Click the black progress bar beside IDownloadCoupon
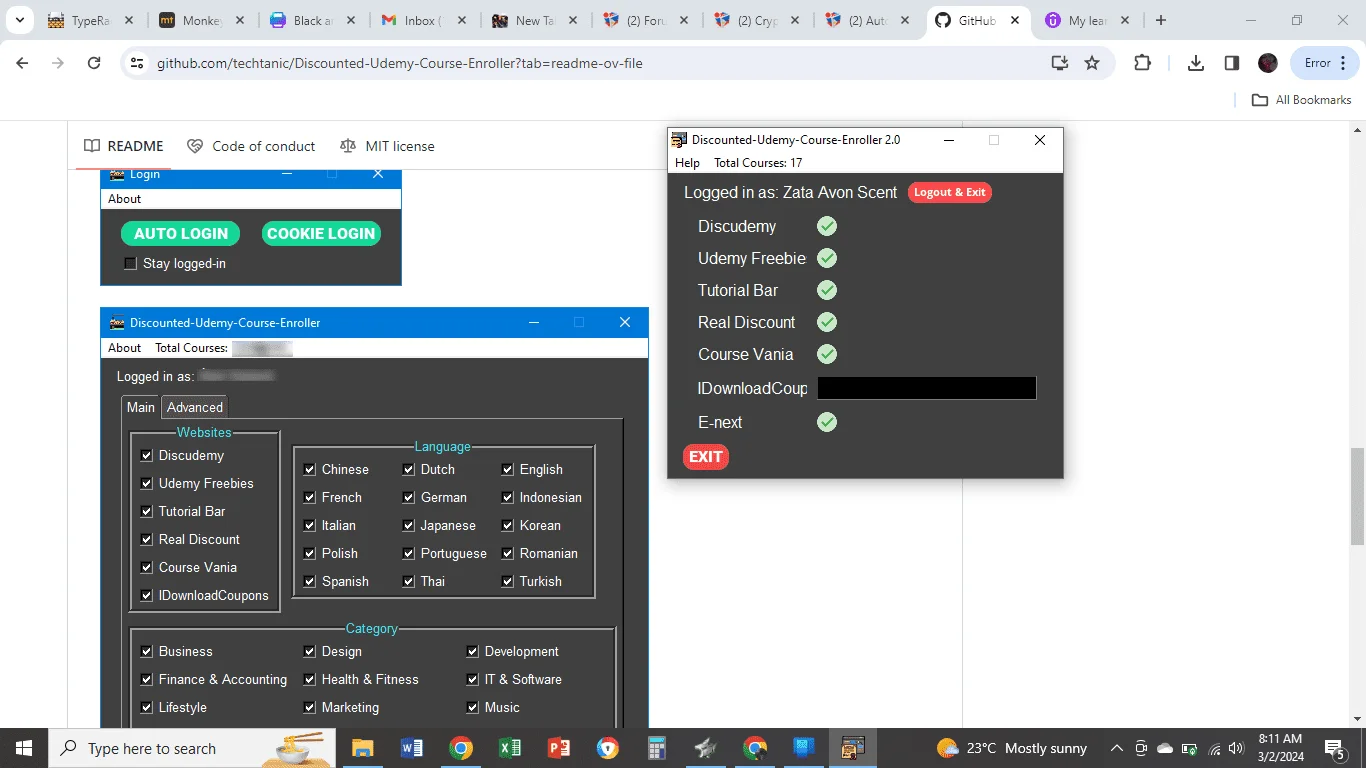This screenshot has height=768, width=1366. pos(927,388)
